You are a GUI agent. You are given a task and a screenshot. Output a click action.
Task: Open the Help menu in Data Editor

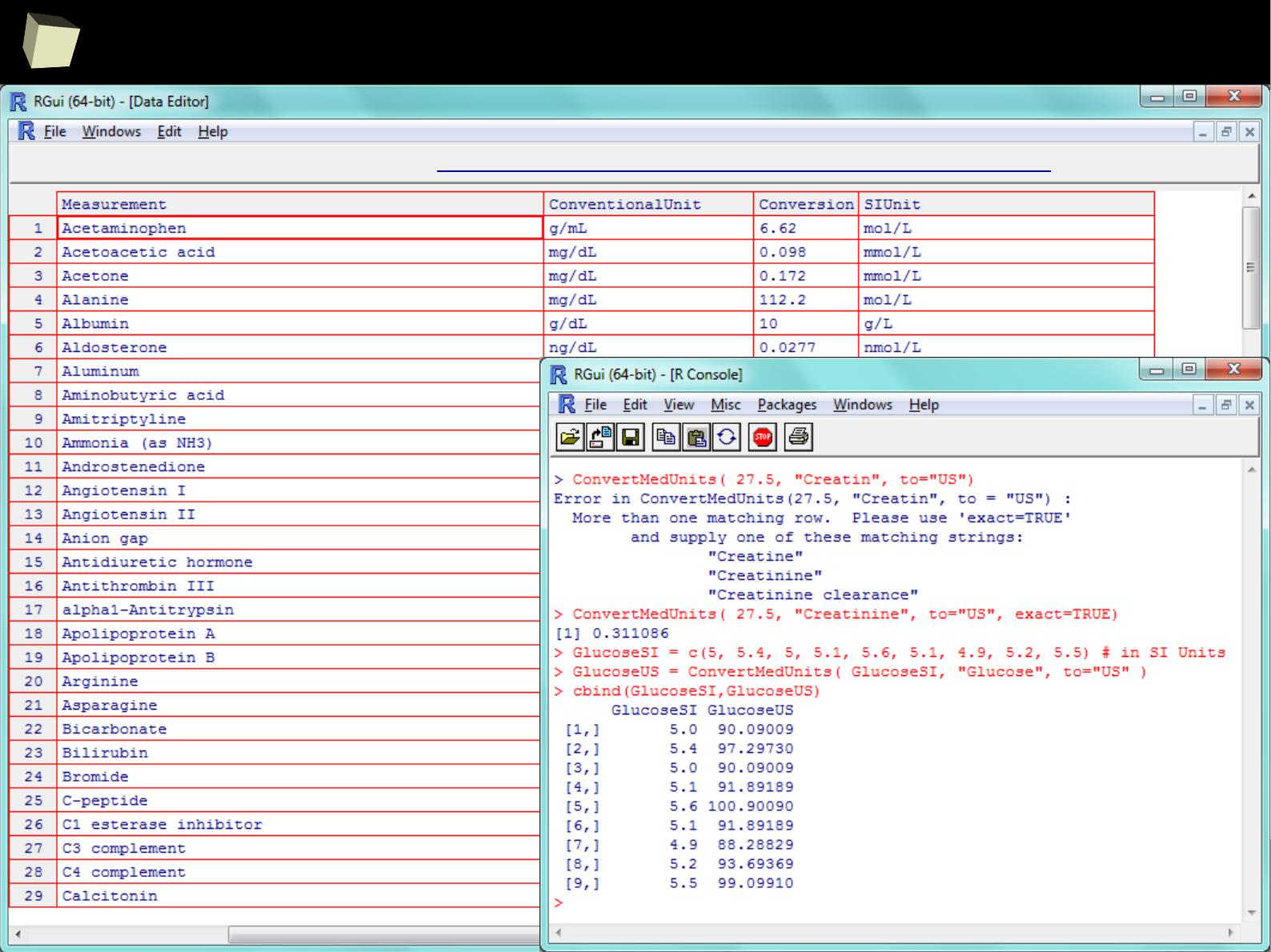(x=213, y=131)
